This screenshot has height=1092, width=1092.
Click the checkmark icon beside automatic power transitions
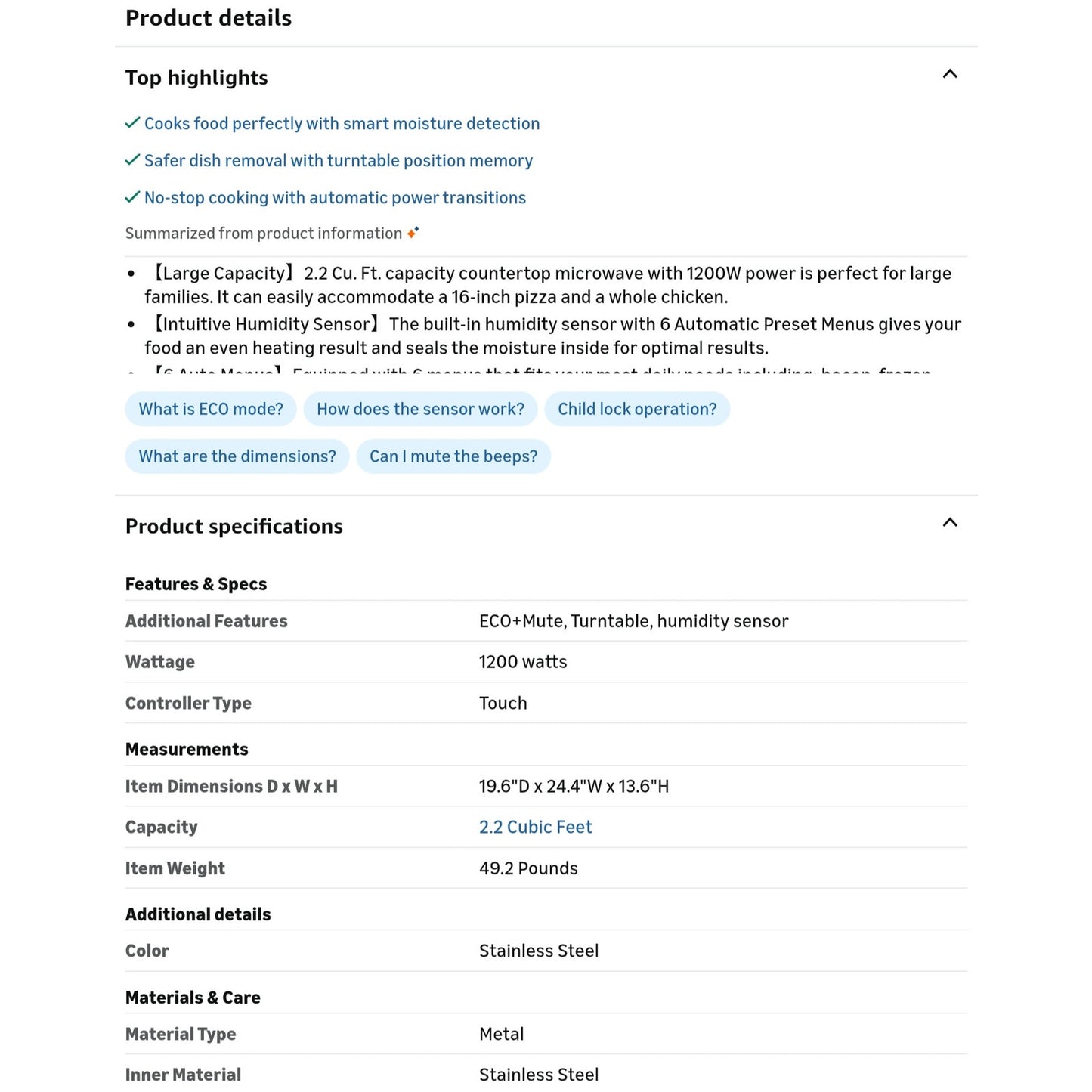pos(132,196)
